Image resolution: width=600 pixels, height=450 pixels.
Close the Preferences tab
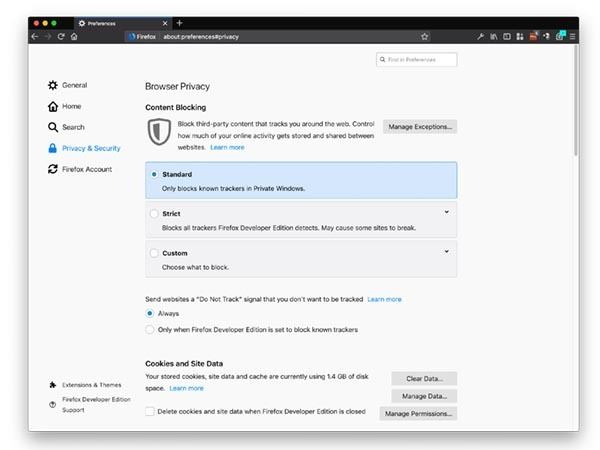point(165,23)
